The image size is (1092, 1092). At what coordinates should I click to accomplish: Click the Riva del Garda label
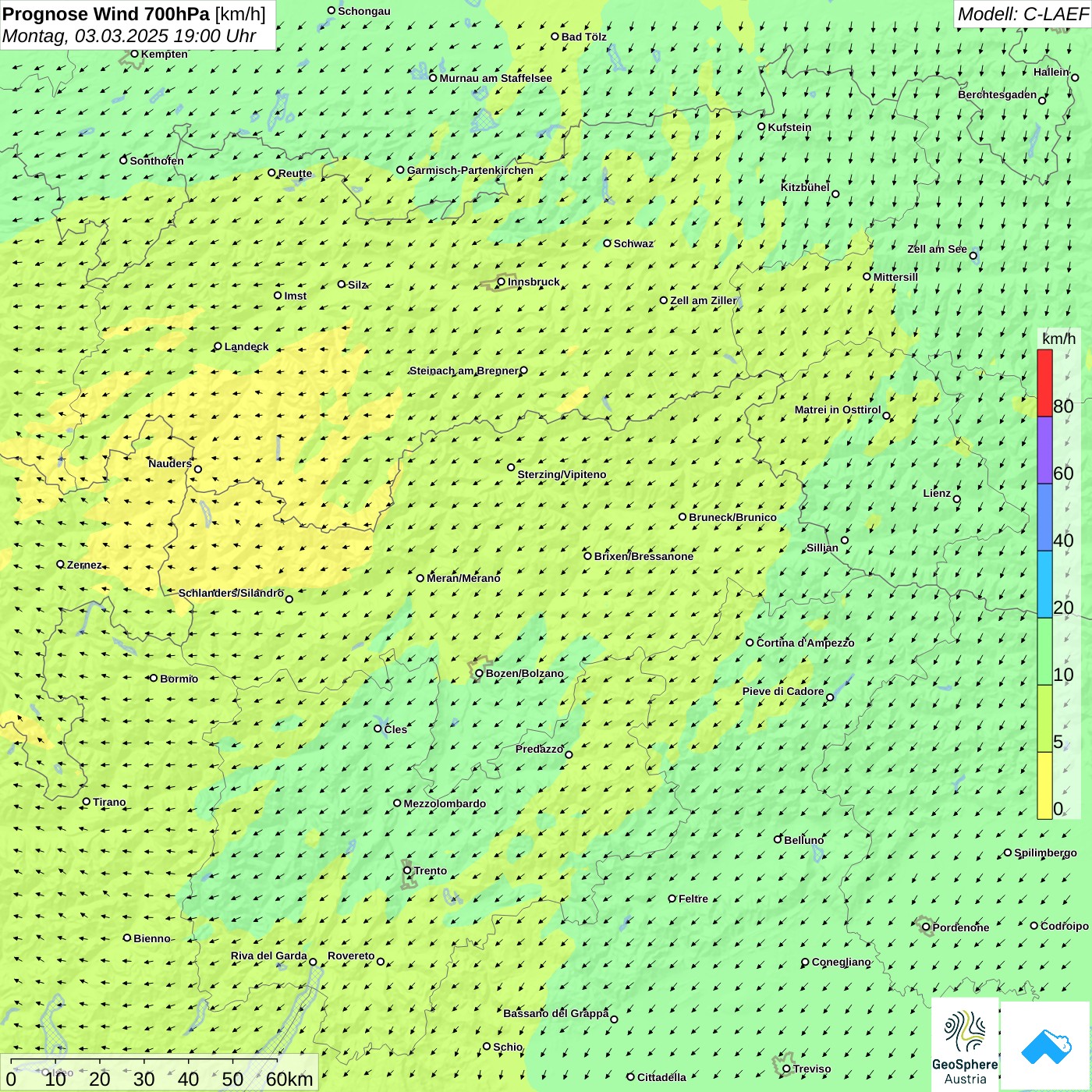point(268,955)
